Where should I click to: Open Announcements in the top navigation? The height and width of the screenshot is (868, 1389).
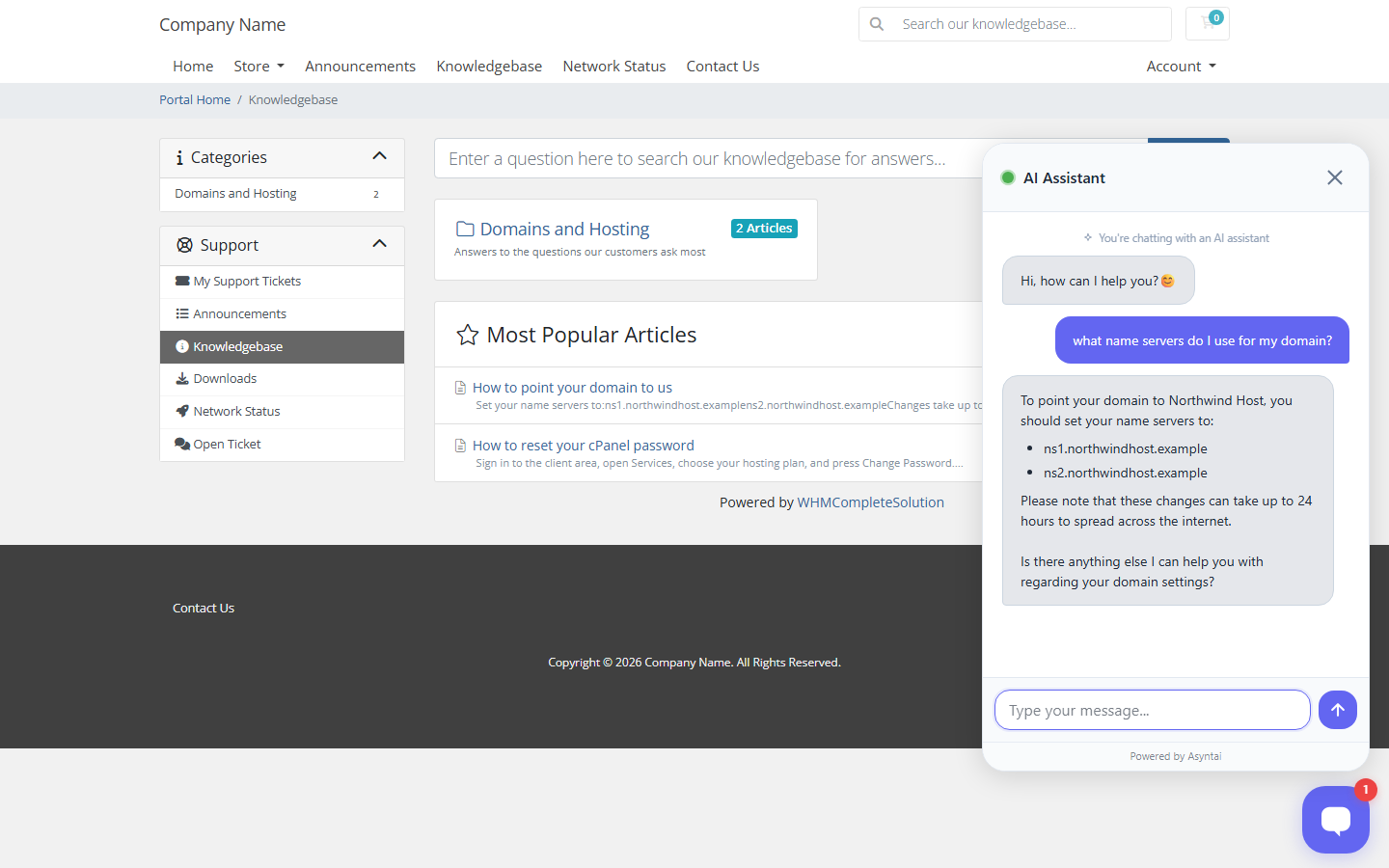360,67
